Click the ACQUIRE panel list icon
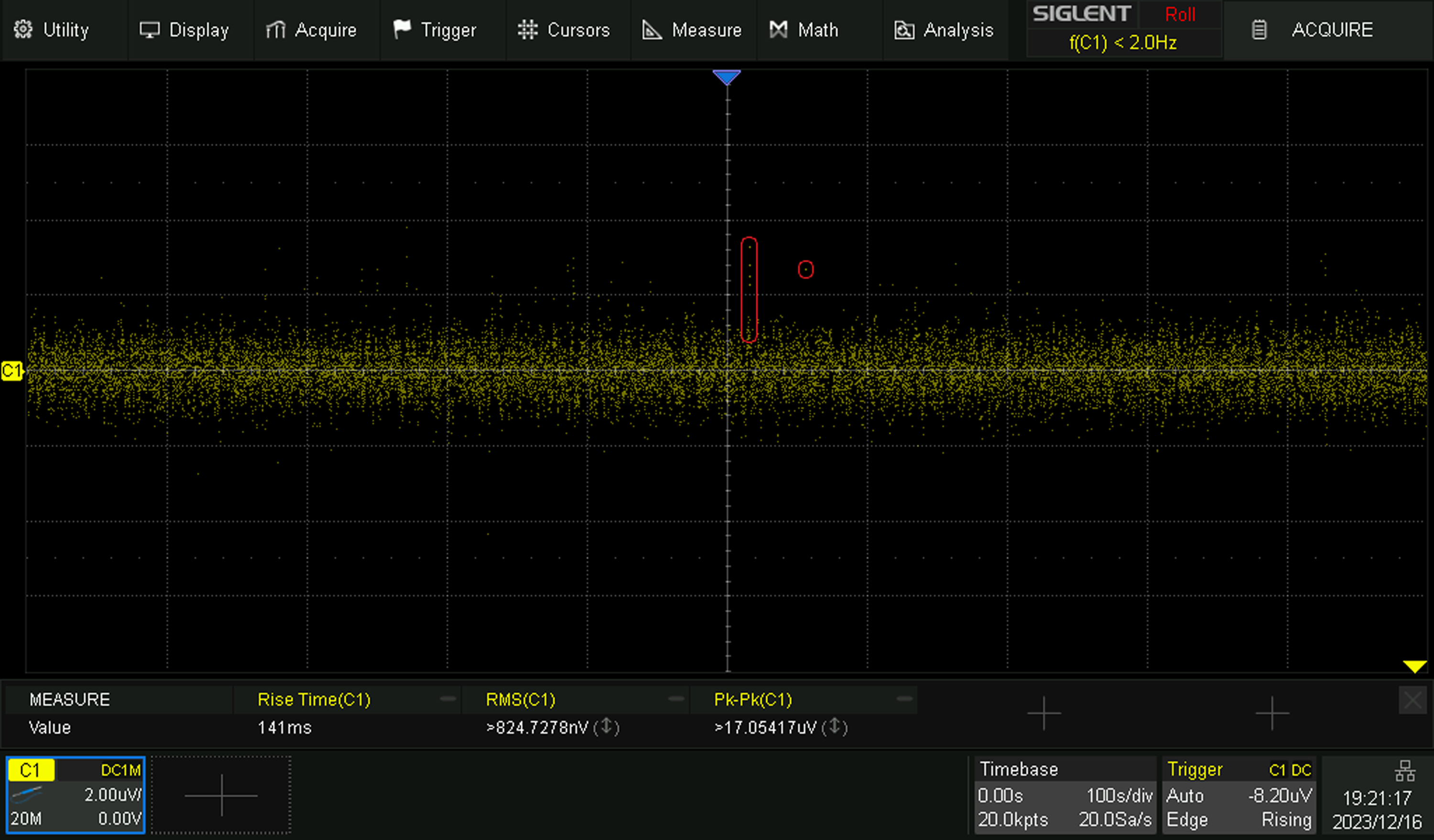This screenshot has width=1434, height=840. pos(1260,30)
